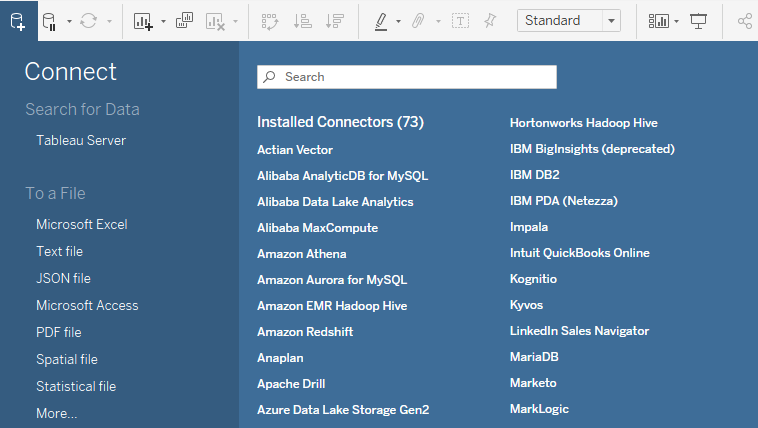
Task: Click the Run Update refresh icon
Action: [88, 21]
